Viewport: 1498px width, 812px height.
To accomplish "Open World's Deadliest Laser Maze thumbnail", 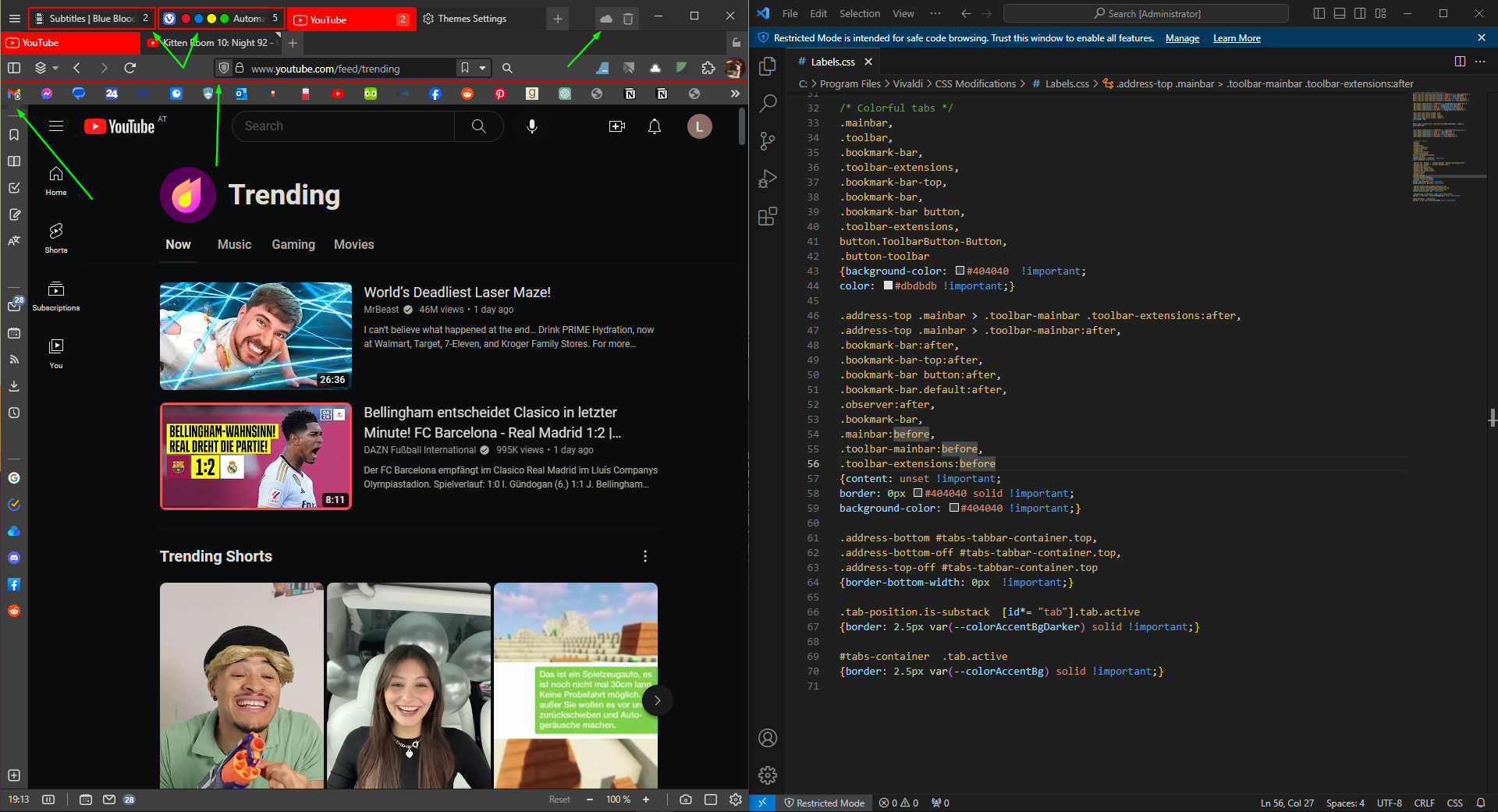I will pyautogui.click(x=256, y=336).
